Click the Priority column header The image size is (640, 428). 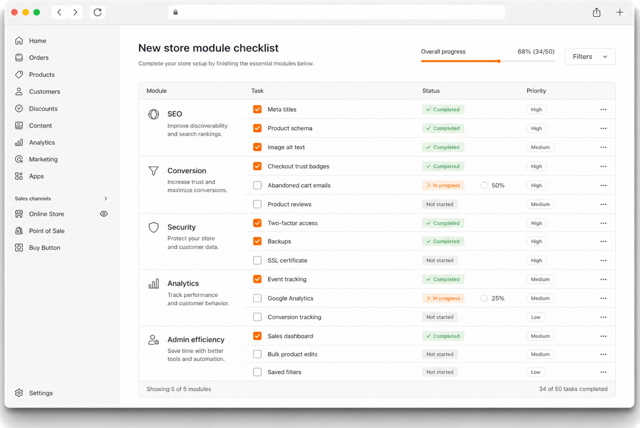point(536,91)
